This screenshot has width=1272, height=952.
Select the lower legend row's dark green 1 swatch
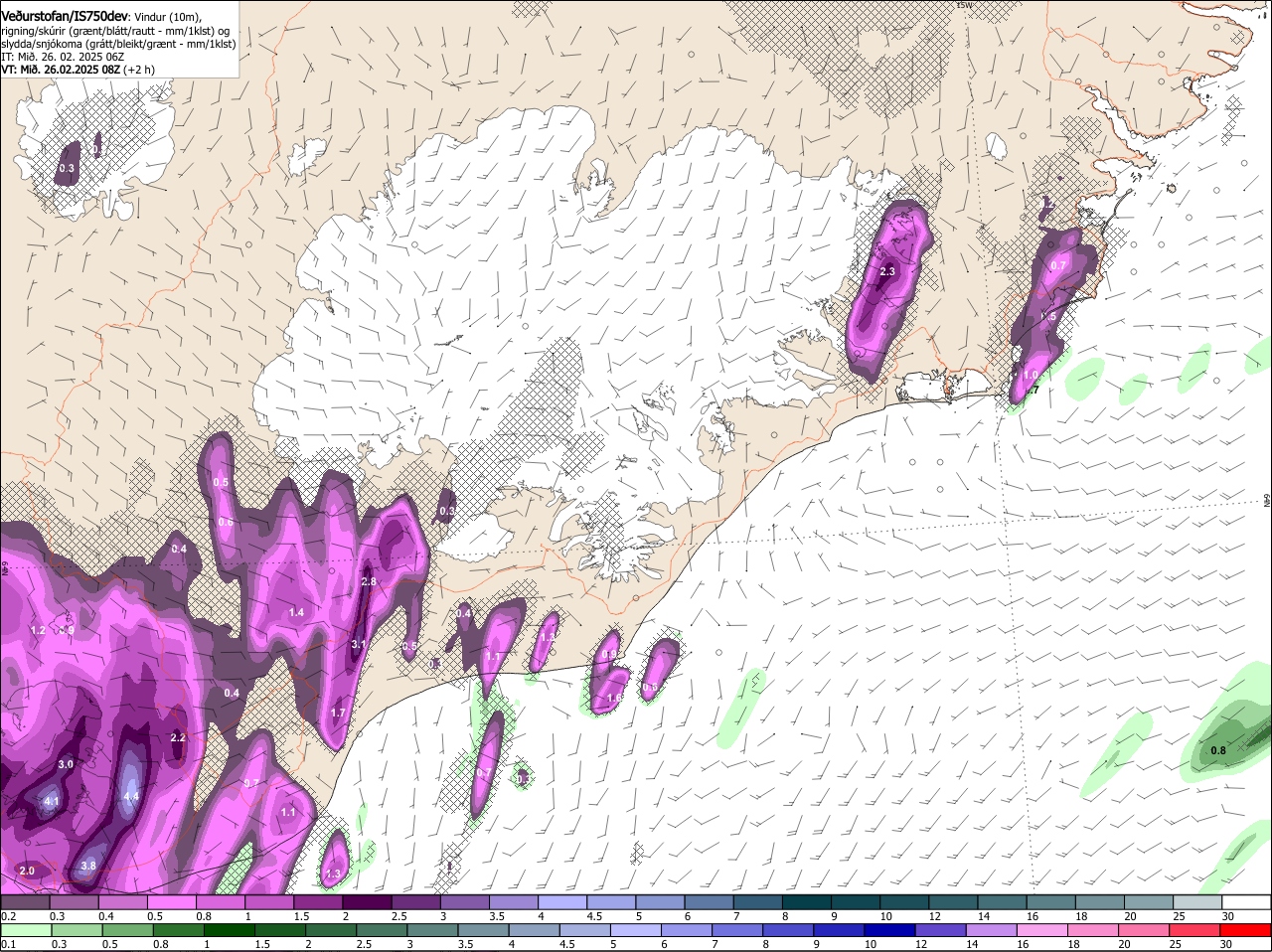coord(229,930)
